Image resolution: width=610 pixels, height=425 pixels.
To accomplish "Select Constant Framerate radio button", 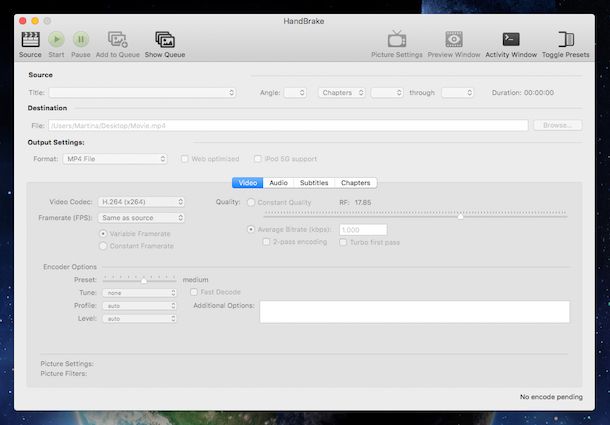I will [x=103, y=246].
